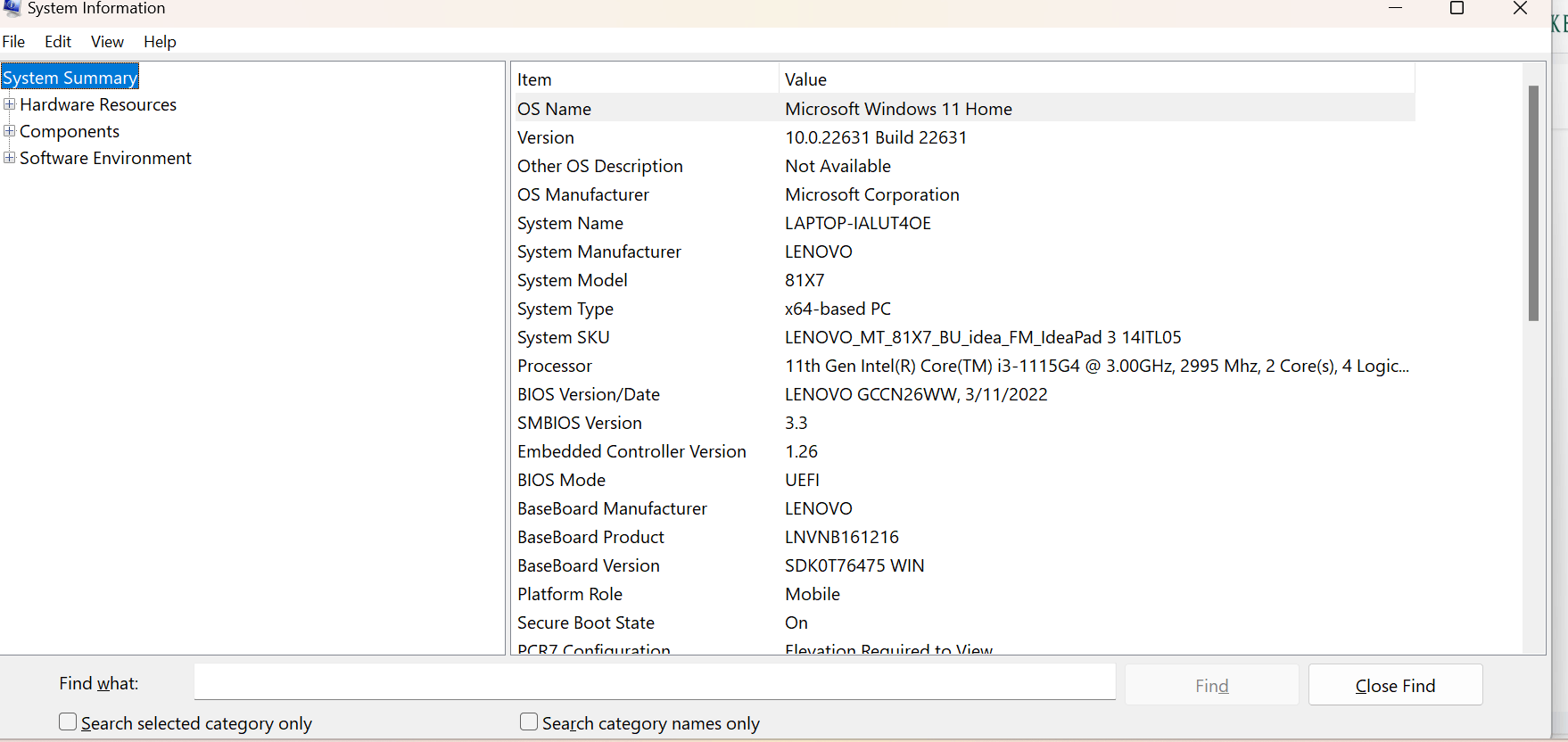Viewport: 1568px width, 742px height.
Task: Select the System SKU row
Action: point(964,337)
